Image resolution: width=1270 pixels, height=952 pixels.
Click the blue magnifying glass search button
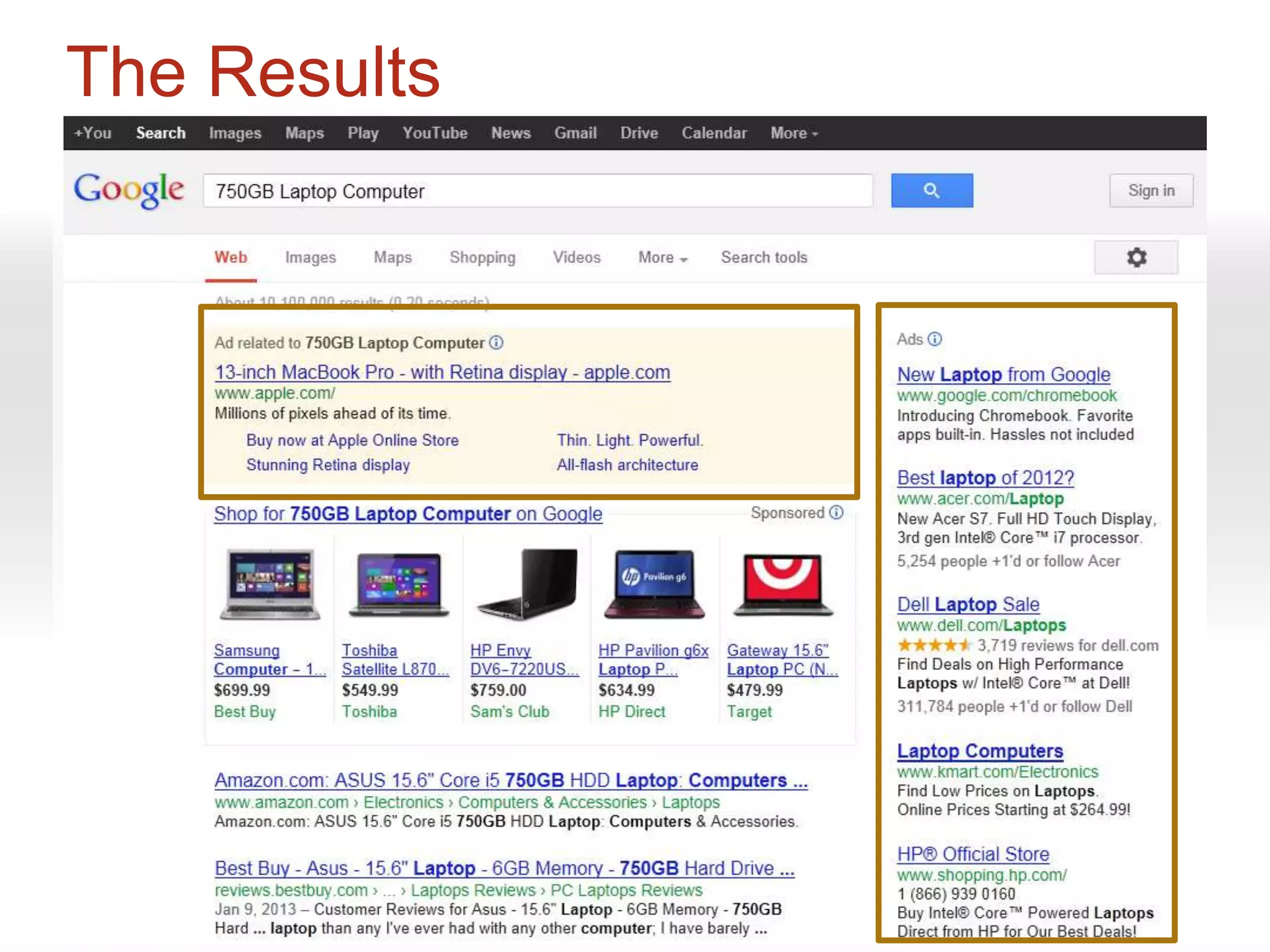point(931,190)
